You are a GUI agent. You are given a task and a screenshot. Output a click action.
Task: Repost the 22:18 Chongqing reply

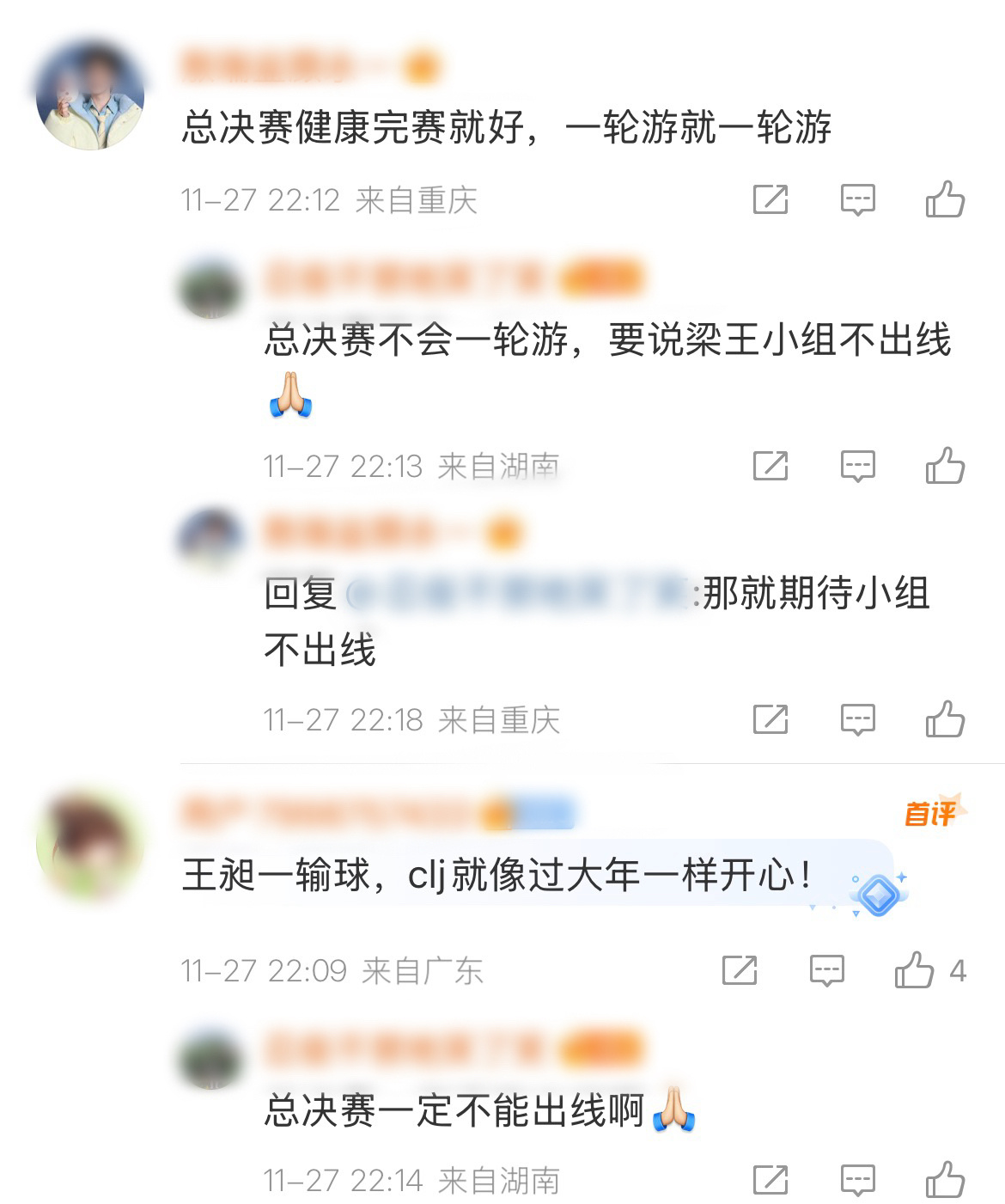[x=770, y=719]
